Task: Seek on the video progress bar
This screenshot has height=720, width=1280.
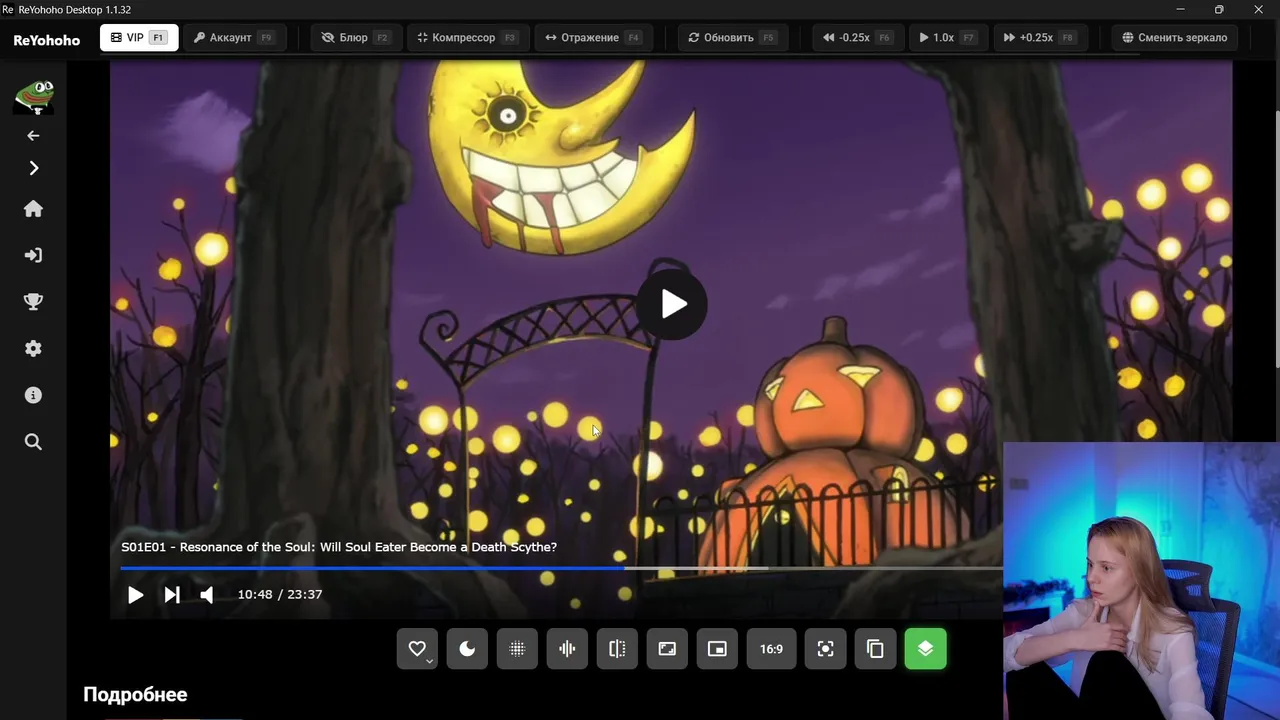Action: (561, 568)
